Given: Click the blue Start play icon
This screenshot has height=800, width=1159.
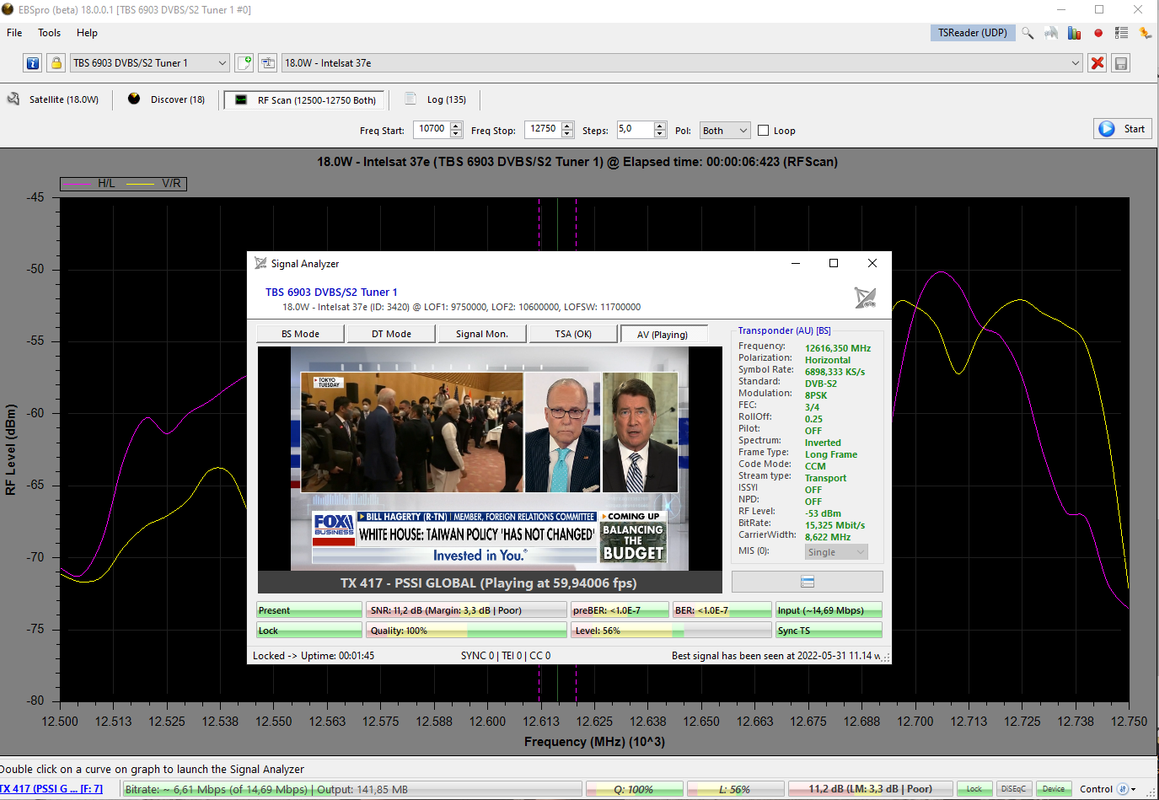Looking at the screenshot, I should pos(1107,129).
